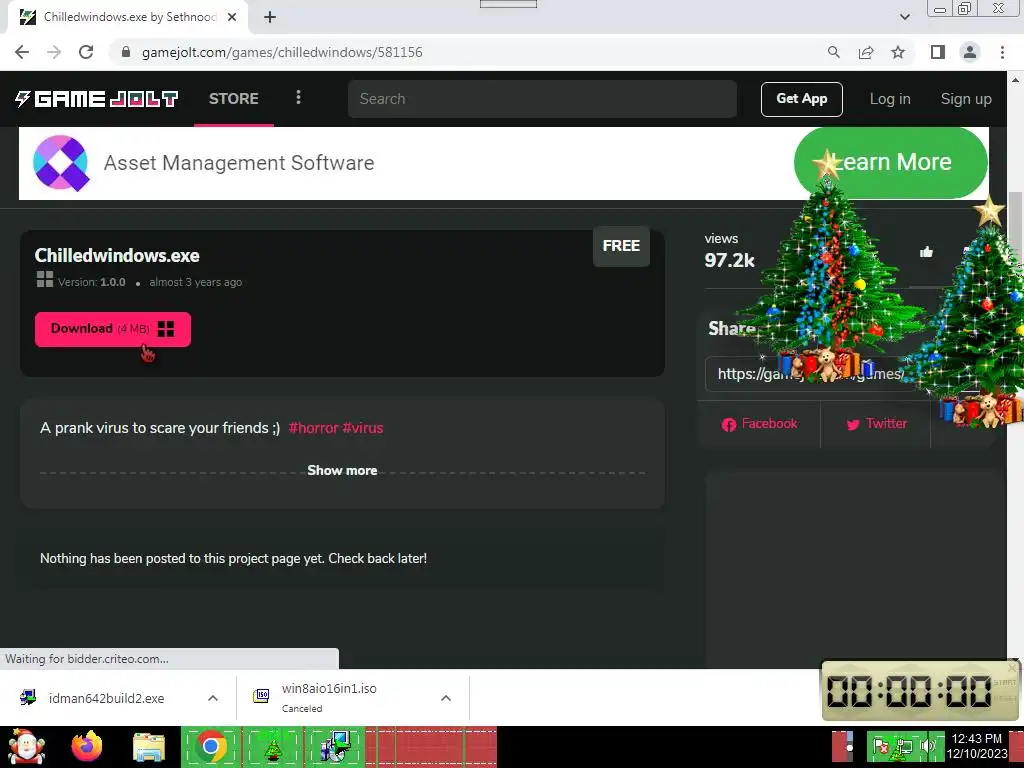Click the 00:00:00 stopwatch gadget
The height and width of the screenshot is (768, 1024).
pyautogui.click(x=920, y=691)
